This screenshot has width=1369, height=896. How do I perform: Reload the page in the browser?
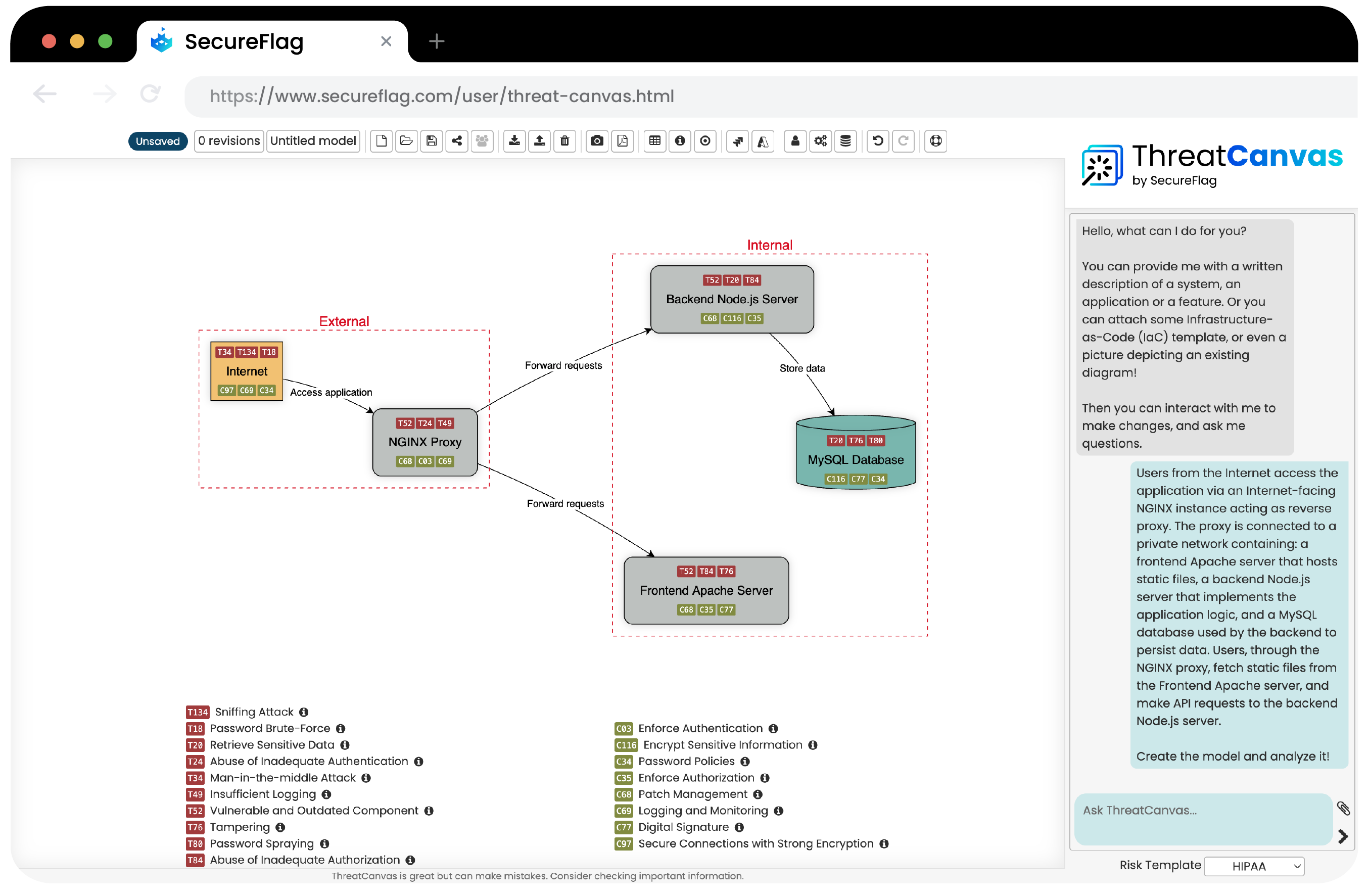click(x=150, y=93)
